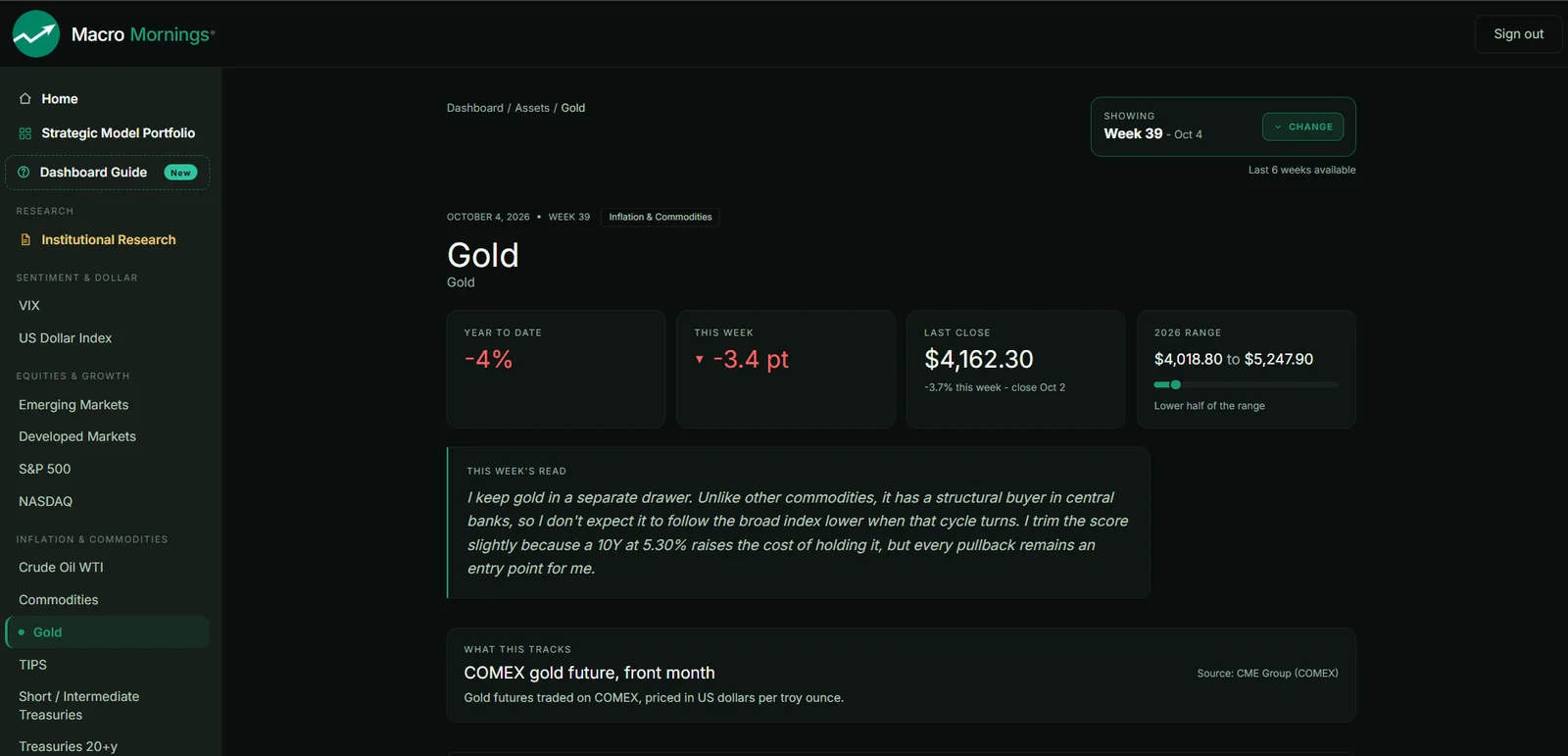Click the red down-triangle beside -3.4 pt
This screenshot has width=1568, height=756.
click(x=700, y=360)
